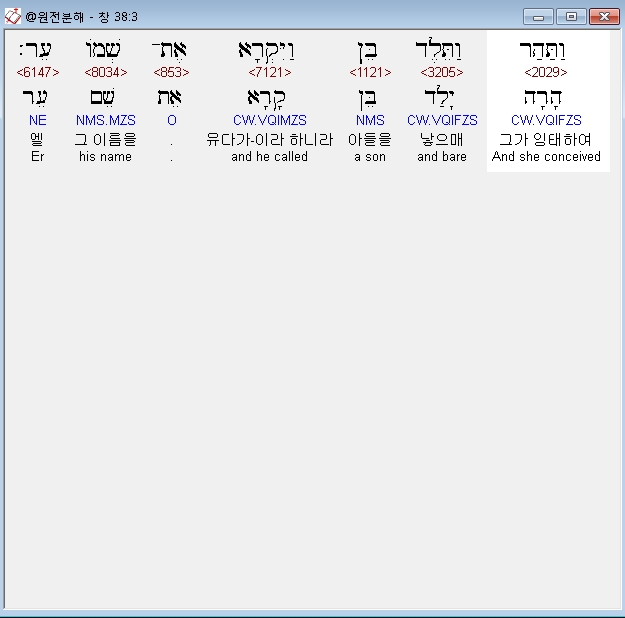Select Korean gloss '유다가-이라 하니라'

coord(269,139)
